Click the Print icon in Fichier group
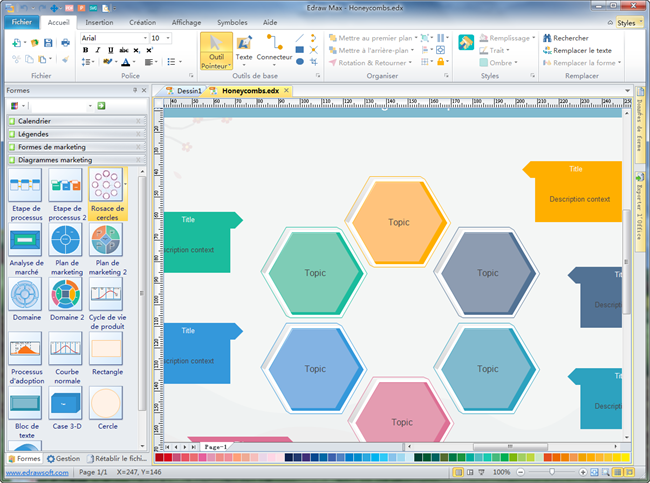The width and height of the screenshot is (650, 483). [x=65, y=43]
